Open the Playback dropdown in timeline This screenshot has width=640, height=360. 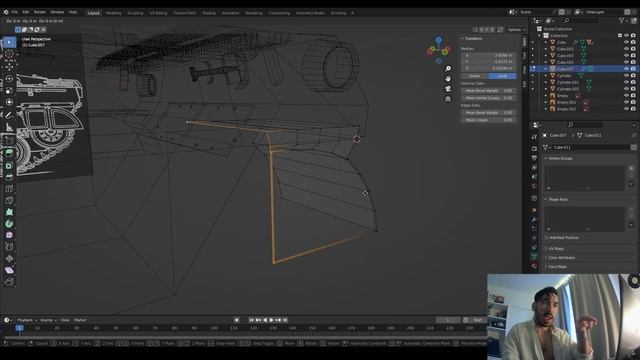point(27,320)
